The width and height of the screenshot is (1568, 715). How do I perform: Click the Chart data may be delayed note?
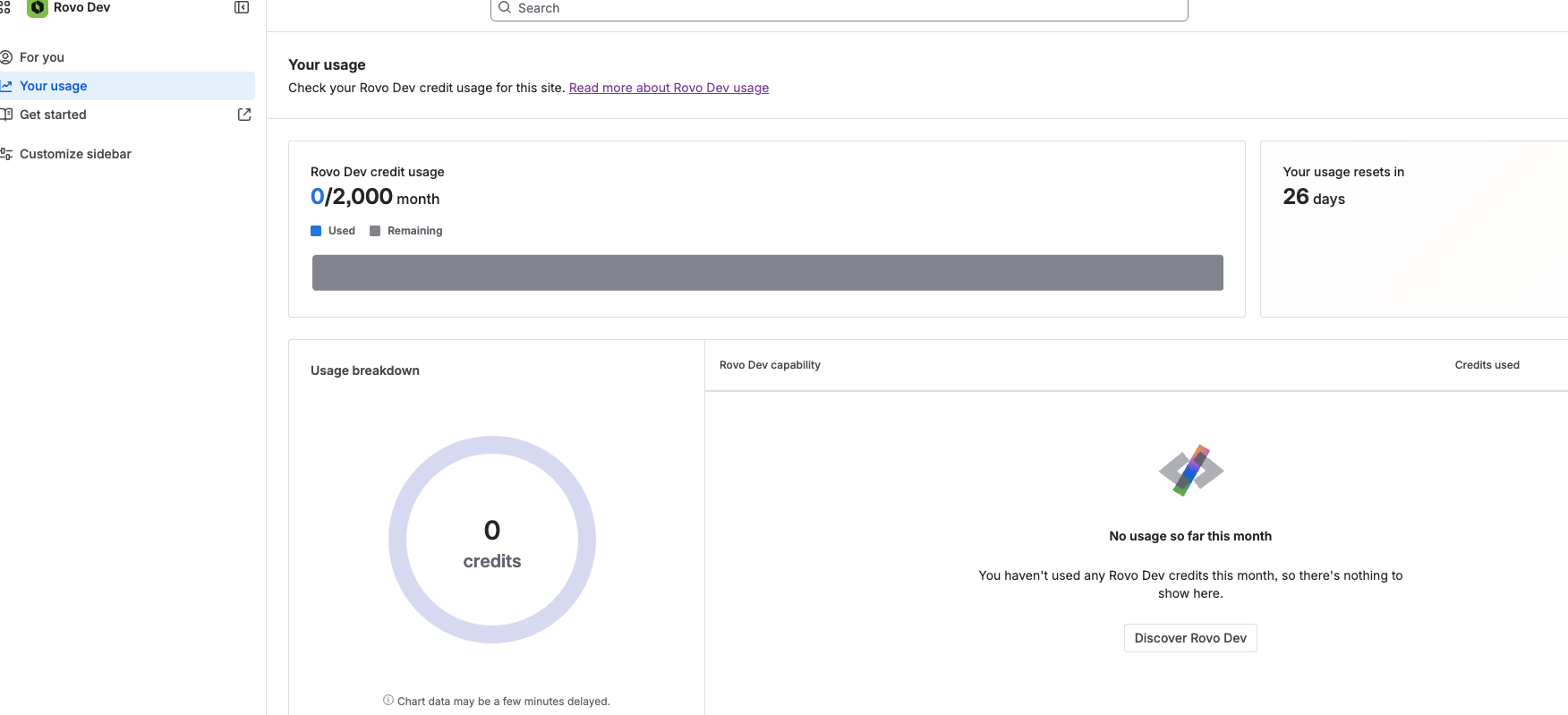503,702
